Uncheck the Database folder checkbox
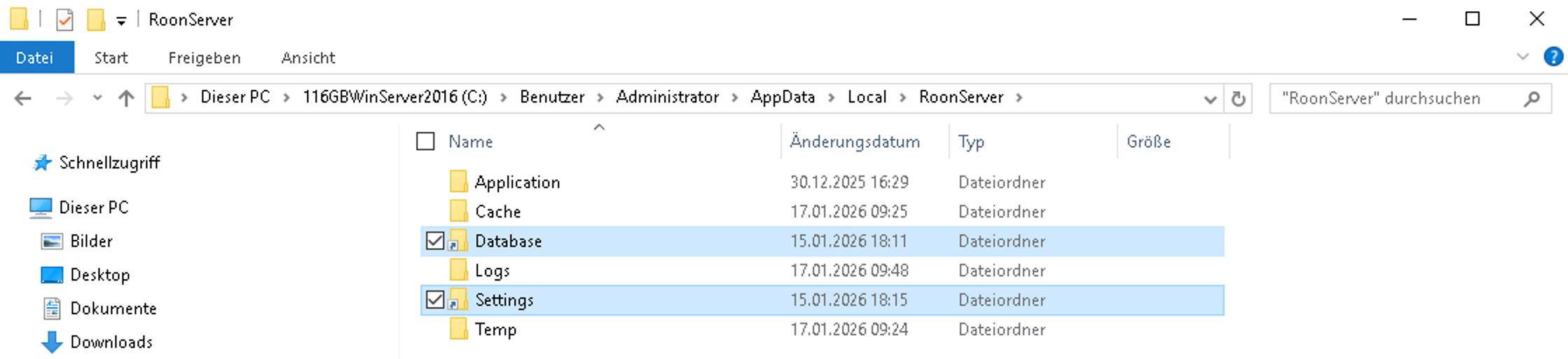Screen dimensions: 1568x359 point(435,241)
